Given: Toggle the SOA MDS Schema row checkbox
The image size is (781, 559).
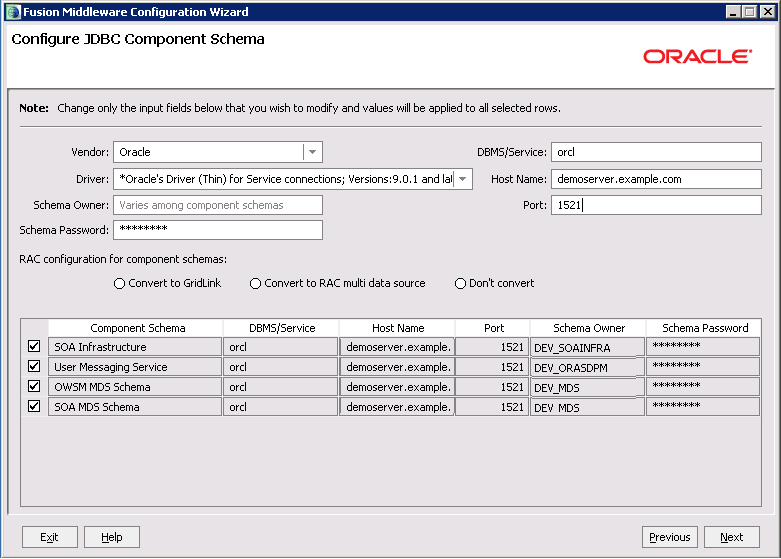Looking at the screenshot, I should (x=34, y=406).
